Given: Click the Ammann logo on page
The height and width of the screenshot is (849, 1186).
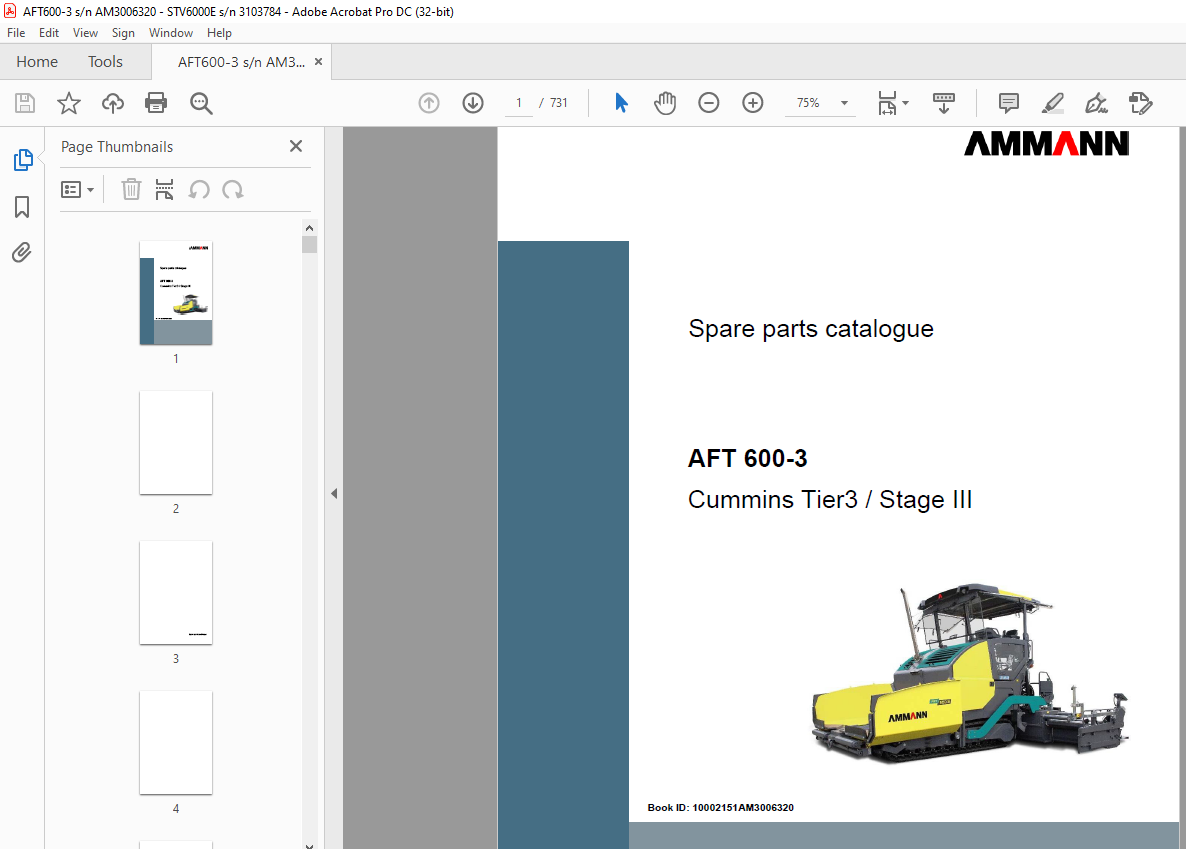Looking at the screenshot, I should (x=1046, y=144).
